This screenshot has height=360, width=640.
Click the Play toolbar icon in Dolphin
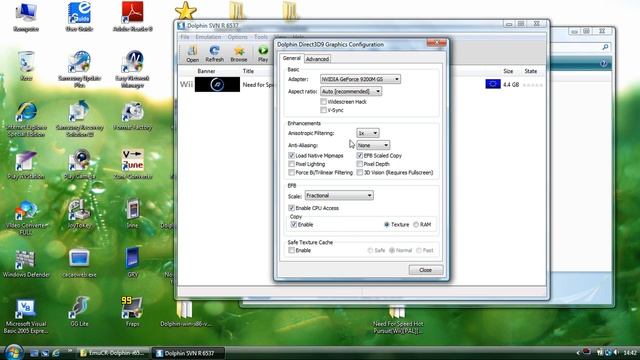[263, 54]
